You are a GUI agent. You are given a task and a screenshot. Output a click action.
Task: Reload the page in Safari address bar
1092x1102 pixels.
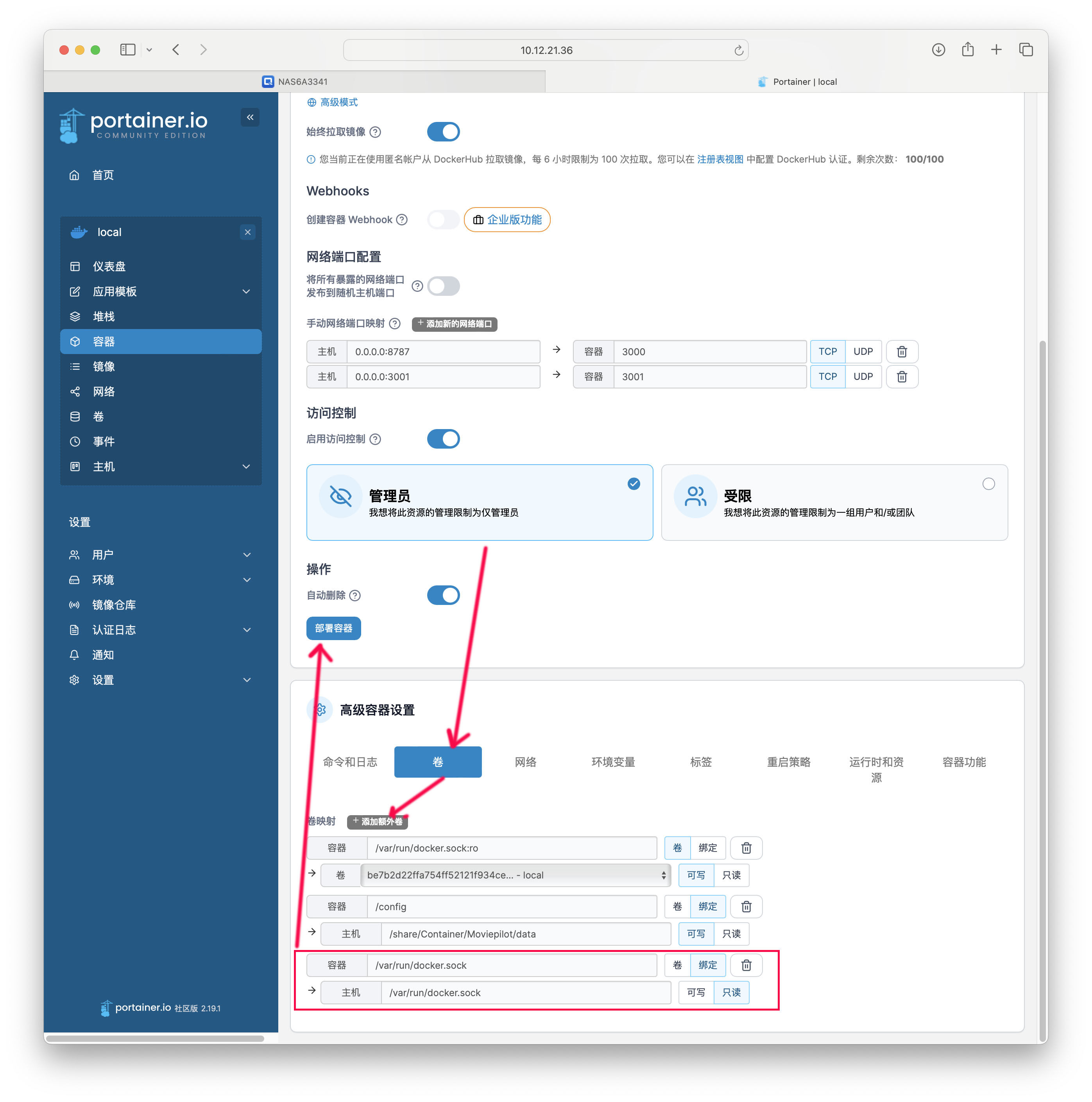[x=738, y=50]
